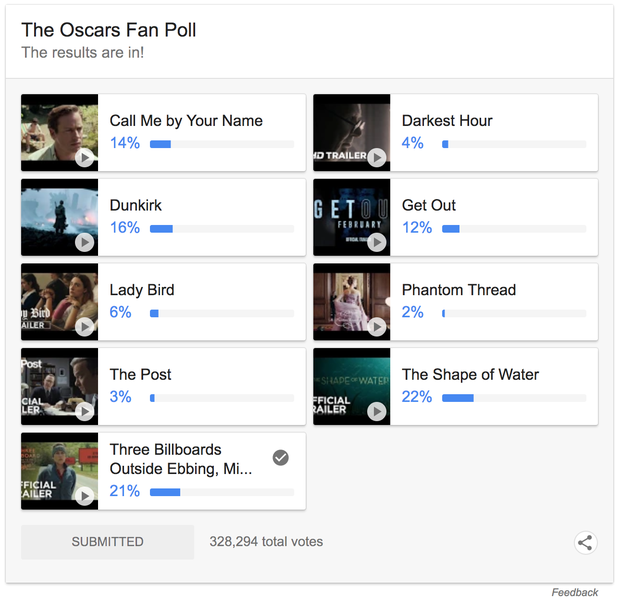Click the SUBMITTED button

pyautogui.click(x=108, y=542)
